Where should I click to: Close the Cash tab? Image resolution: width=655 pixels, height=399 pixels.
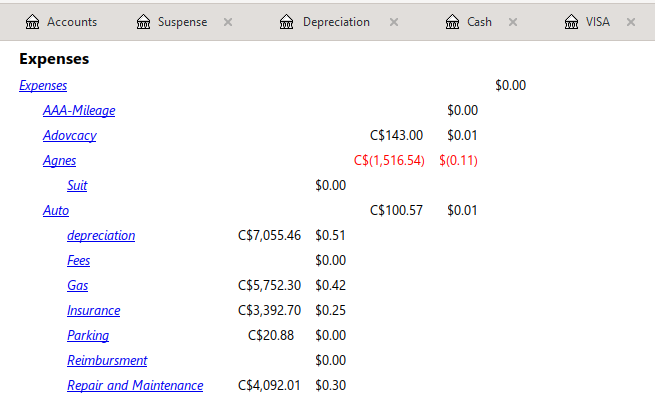pos(513,22)
